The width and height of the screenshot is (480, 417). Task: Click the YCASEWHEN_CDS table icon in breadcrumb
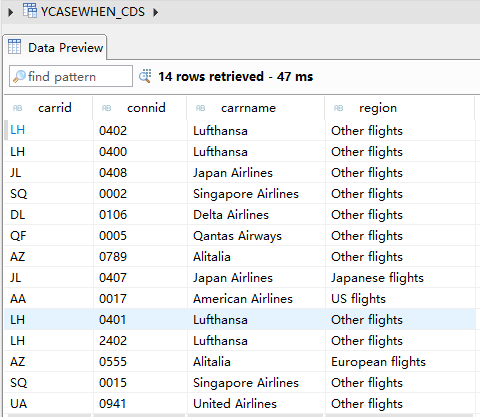(x=30, y=11)
